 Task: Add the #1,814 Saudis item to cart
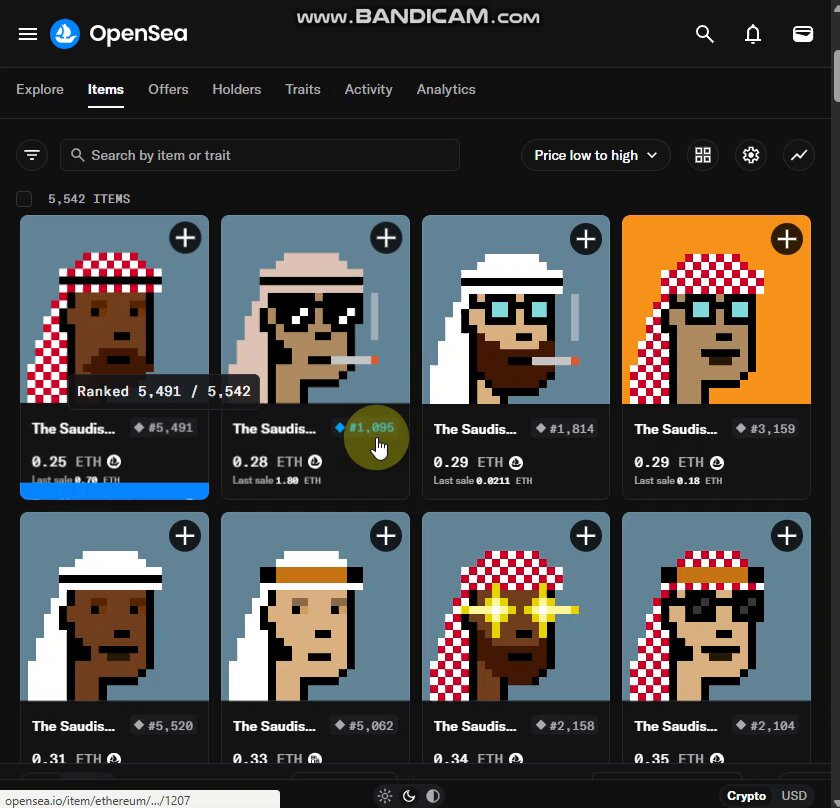(x=586, y=239)
